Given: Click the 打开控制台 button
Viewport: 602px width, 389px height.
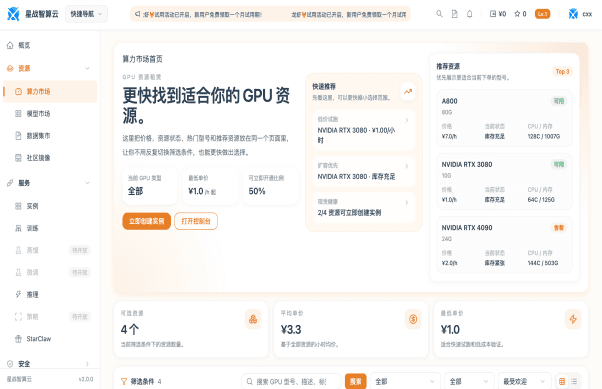Looking at the screenshot, I should pos(196,221).
